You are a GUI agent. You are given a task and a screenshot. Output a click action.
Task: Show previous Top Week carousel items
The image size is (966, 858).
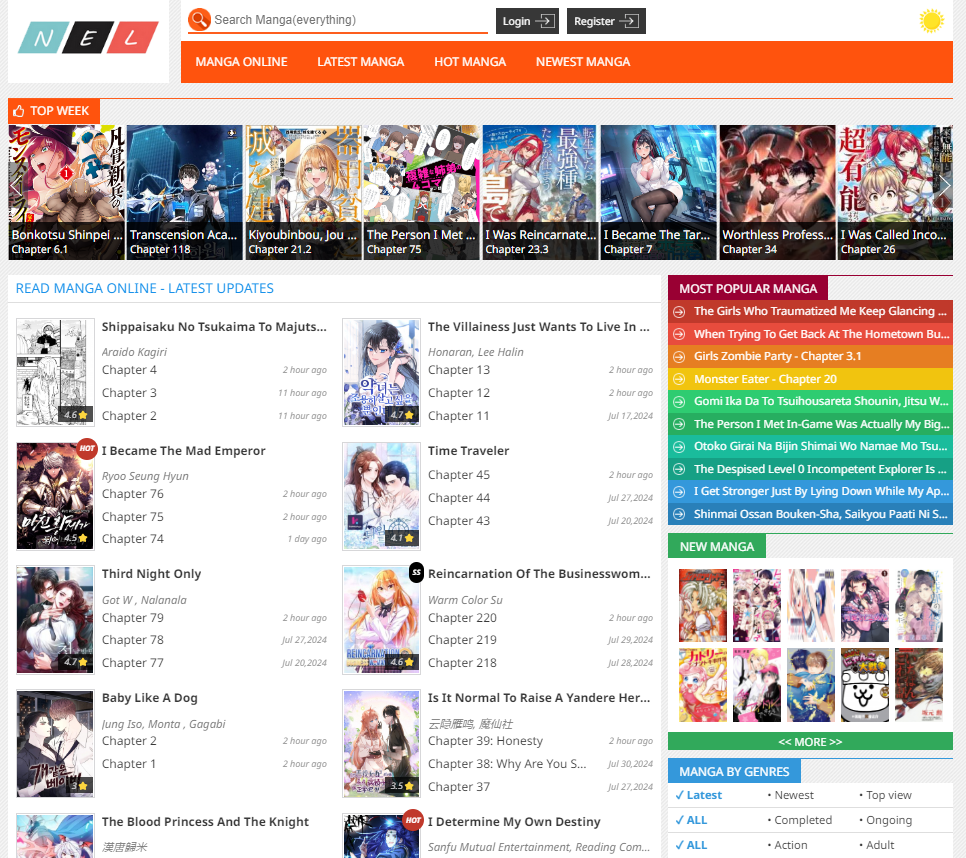pos(16,185)
